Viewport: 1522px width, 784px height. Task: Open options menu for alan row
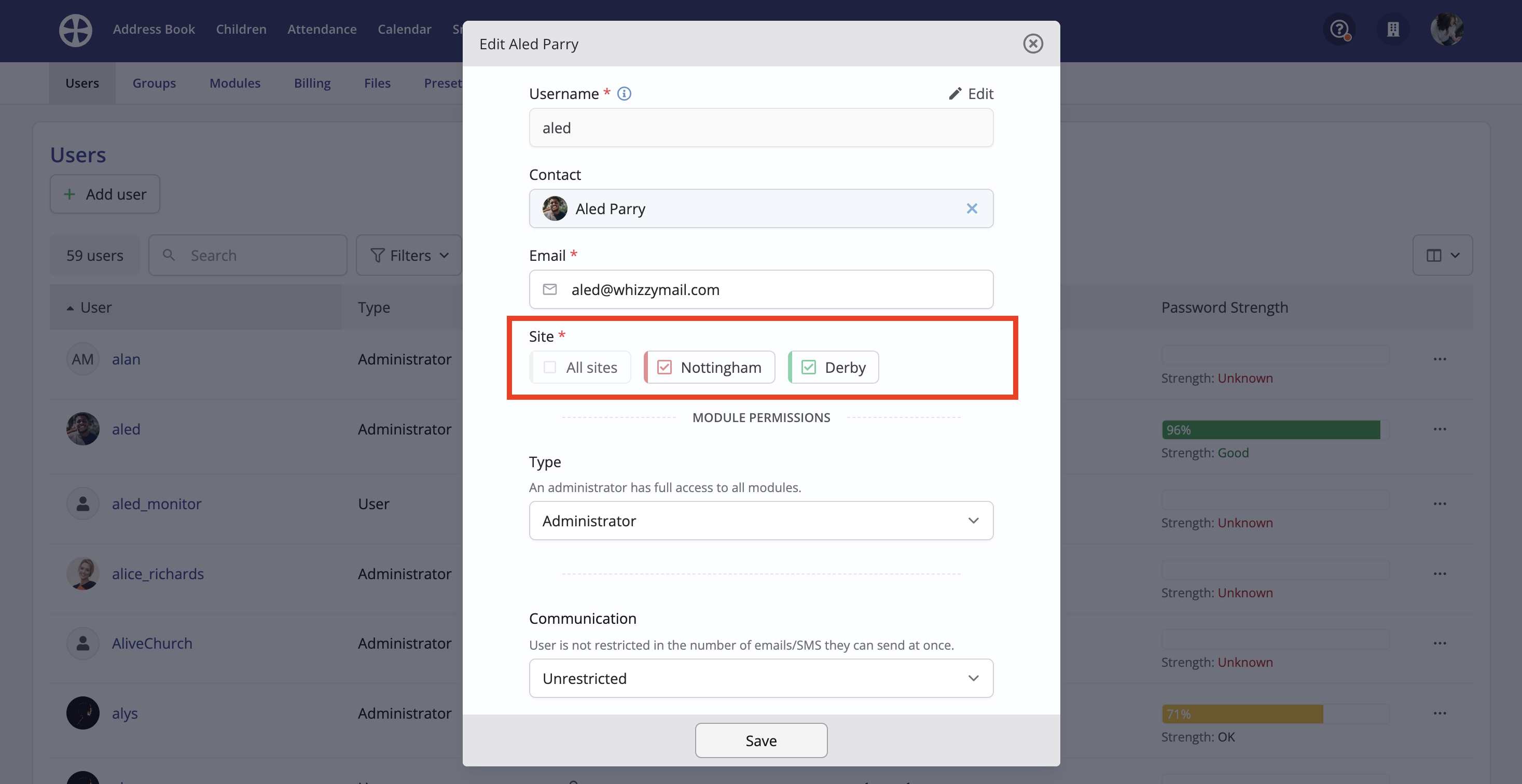(1440, 359)
